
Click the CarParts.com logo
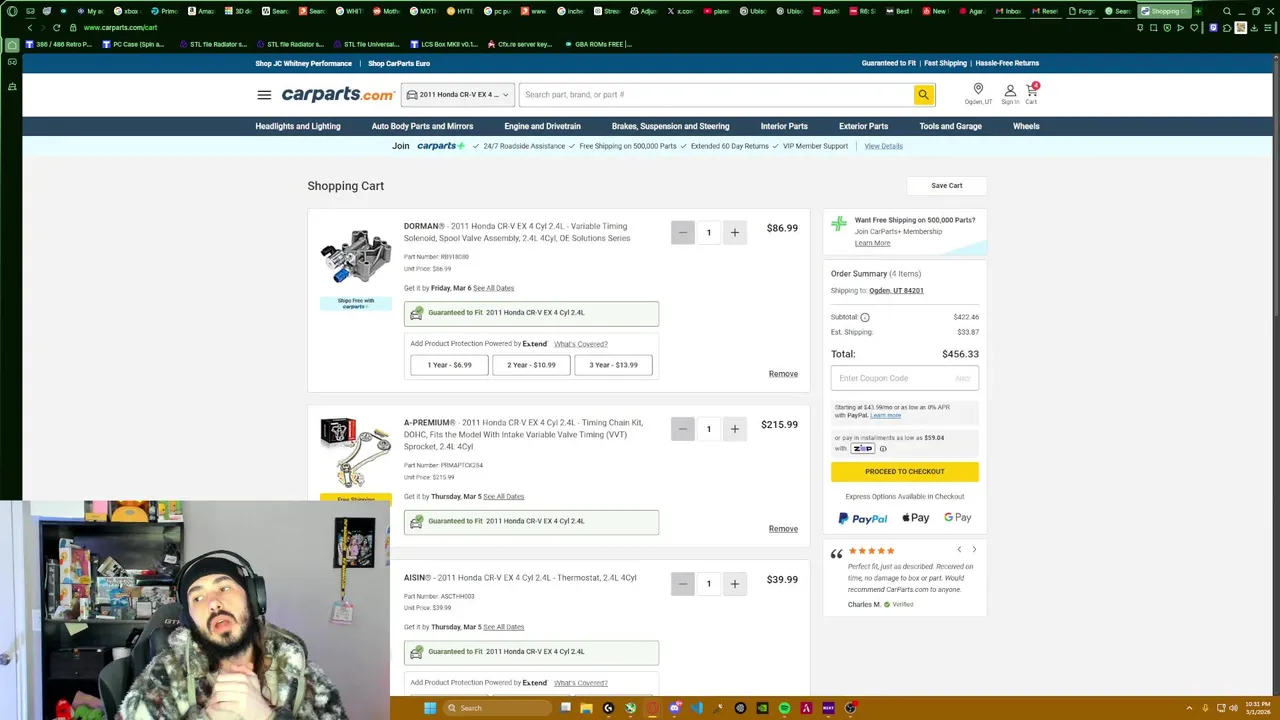pyautogui.click(x=338, y=95)
